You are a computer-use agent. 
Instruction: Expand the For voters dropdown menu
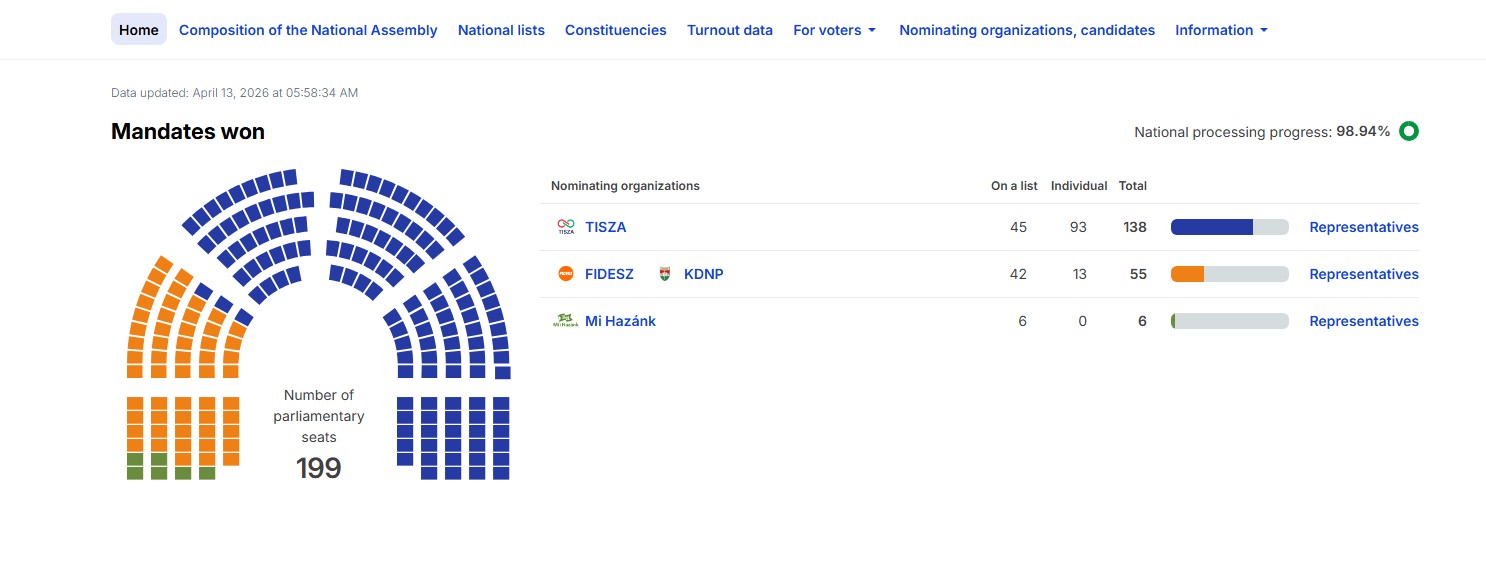pos(834,30)
